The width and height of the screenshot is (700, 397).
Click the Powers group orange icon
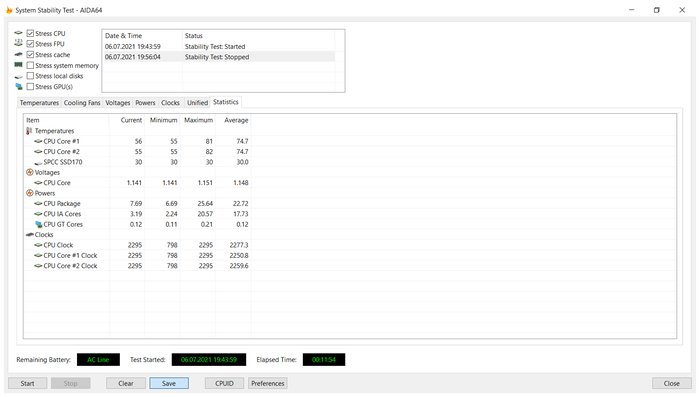pyautogui.click(x=29, y=193)
